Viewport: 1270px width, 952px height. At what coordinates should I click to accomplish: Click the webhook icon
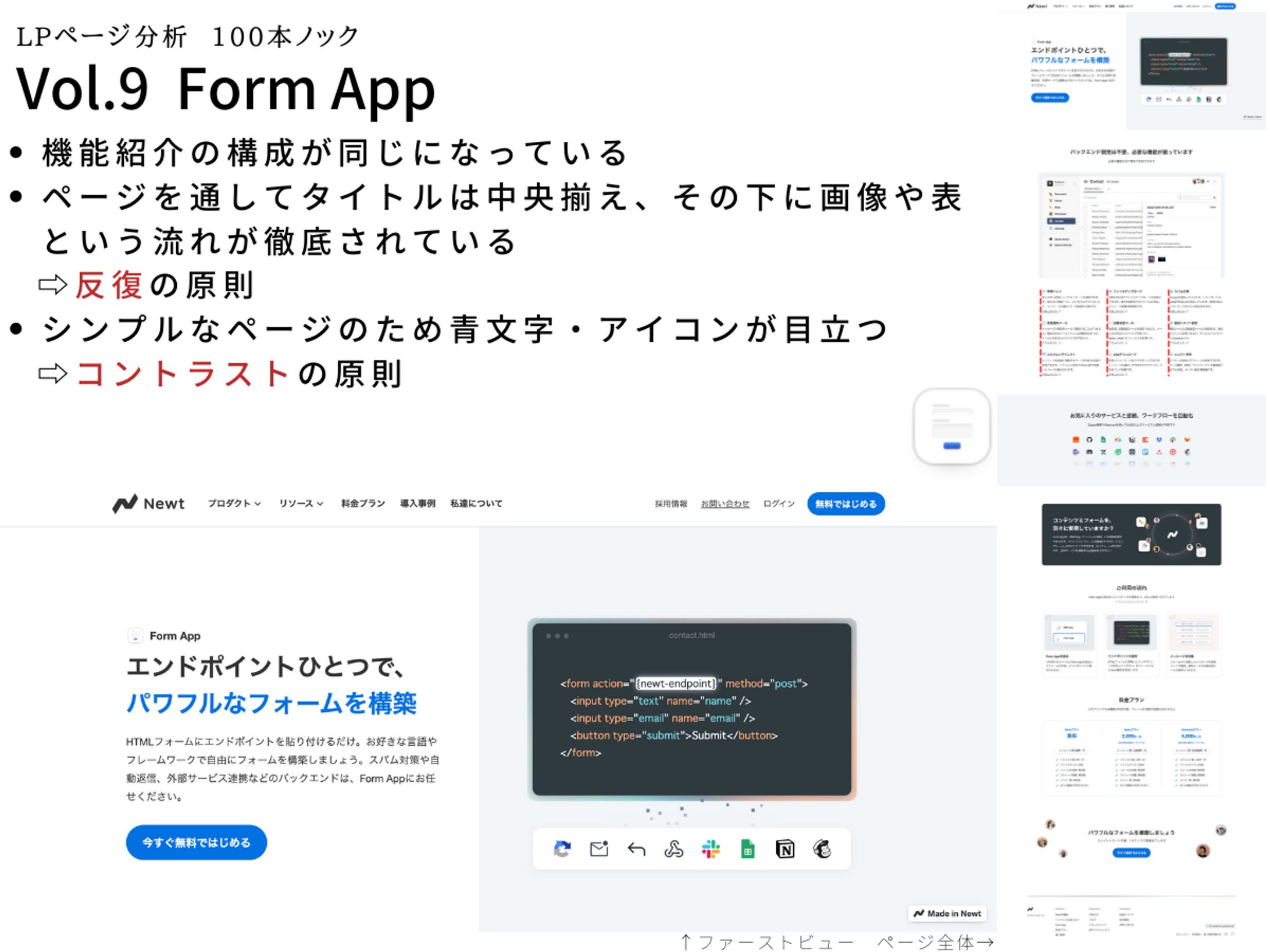click(673, 850)
